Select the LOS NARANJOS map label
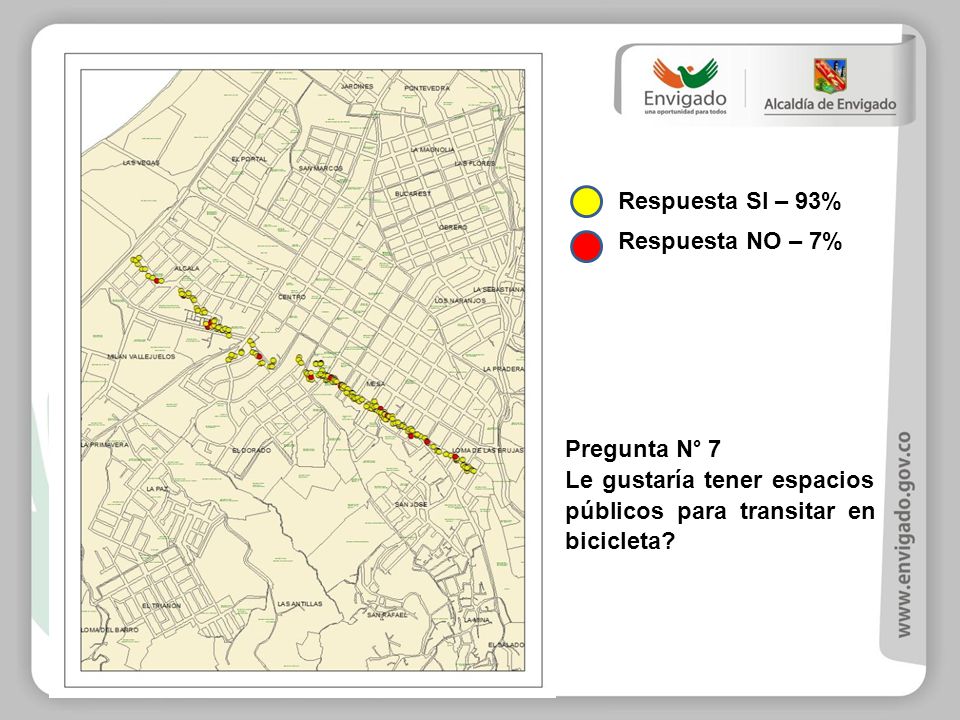 click(460, 301)
